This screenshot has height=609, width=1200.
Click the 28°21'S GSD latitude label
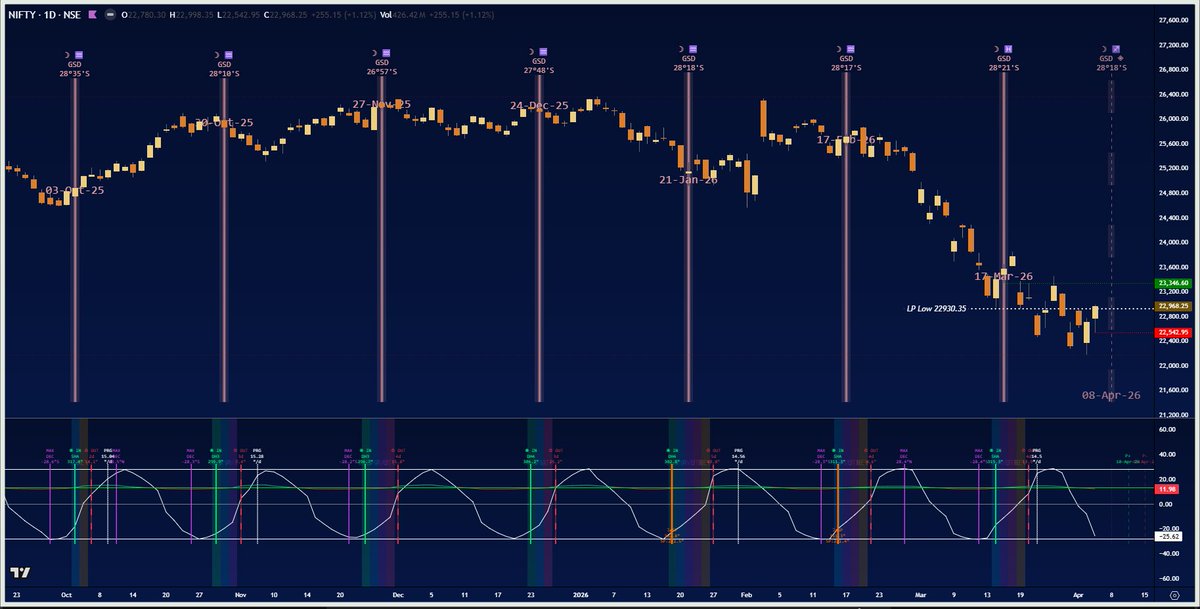(x=1003, y=68)
